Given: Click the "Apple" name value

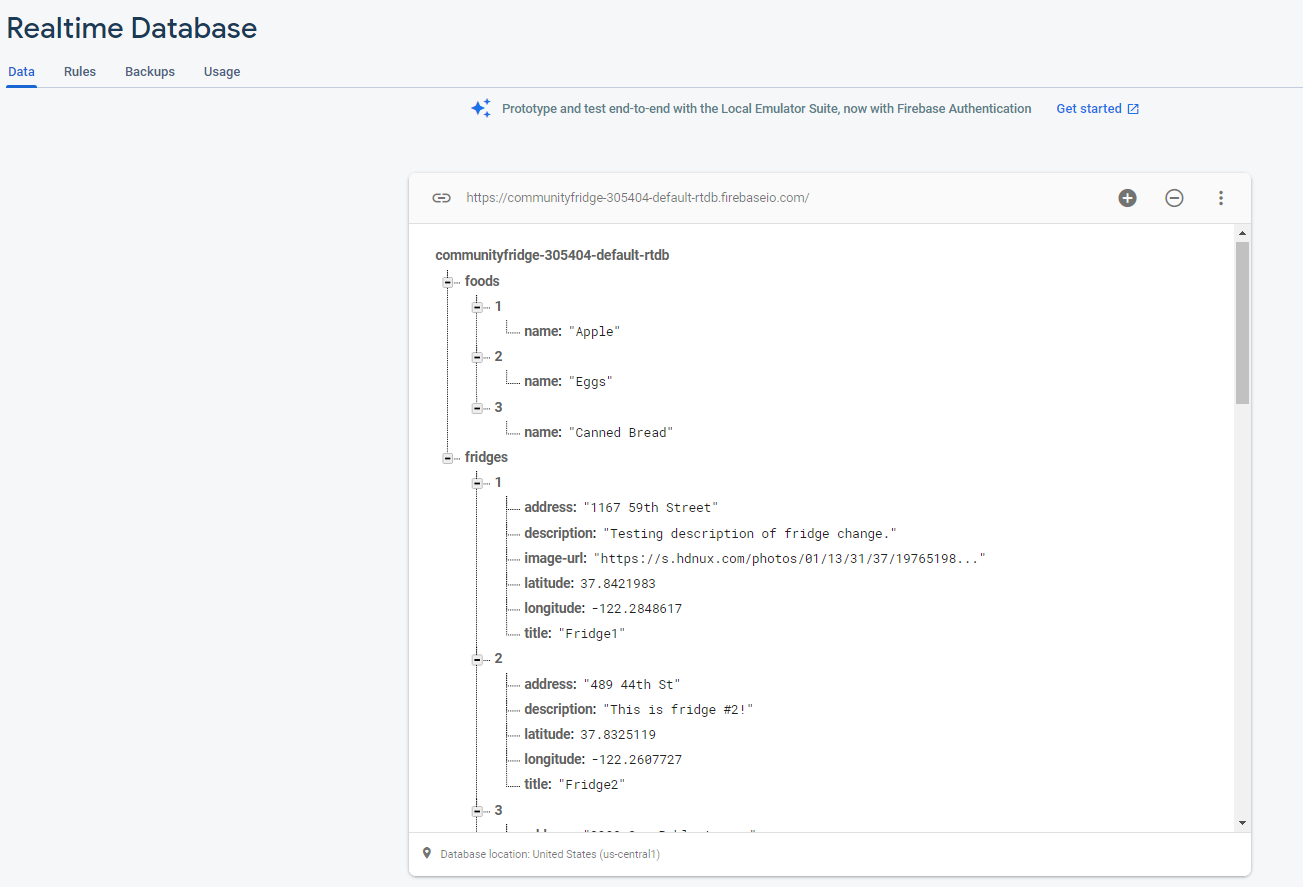Looking at the screenshot, I should point(594,332).
